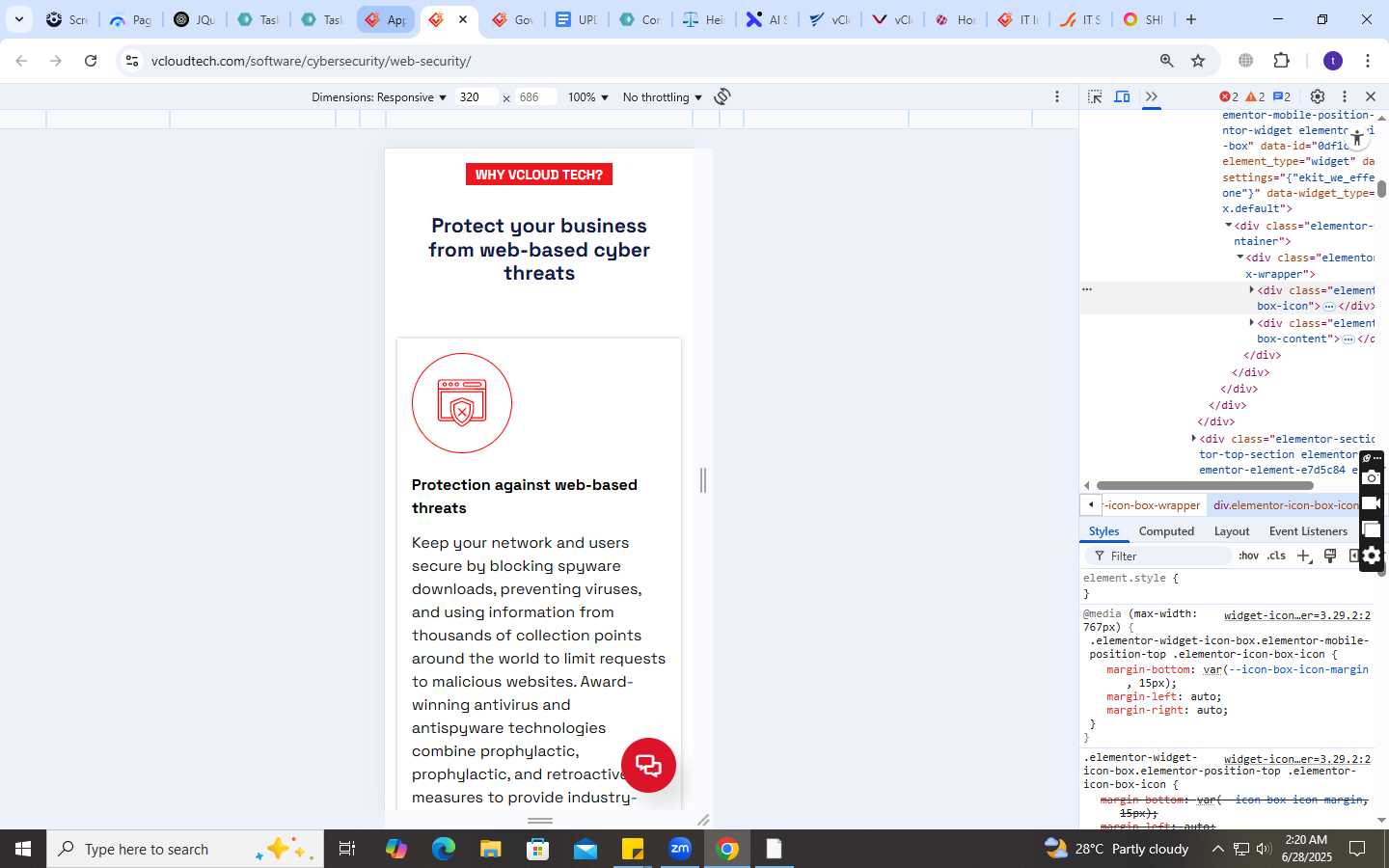Image resolution: width=1389 pixels, height=868 pixels.
Task: Open Microsoft Edge from the taskbar
Action: pos(444,849)
